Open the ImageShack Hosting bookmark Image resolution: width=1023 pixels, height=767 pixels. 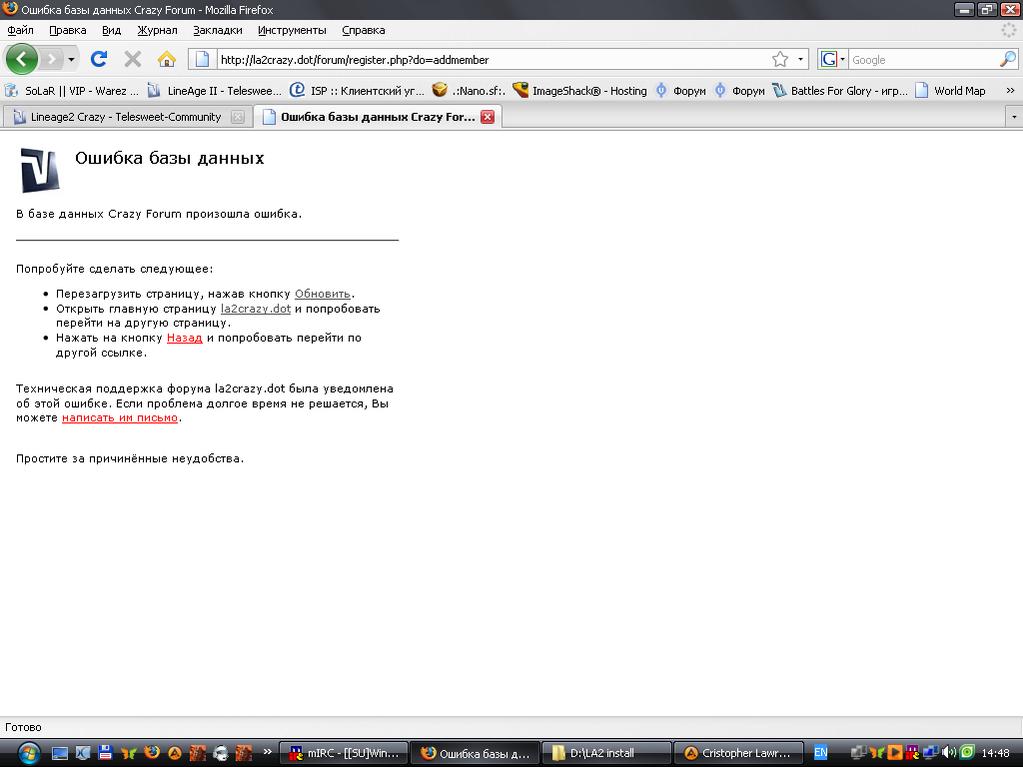tap(579, 90)
